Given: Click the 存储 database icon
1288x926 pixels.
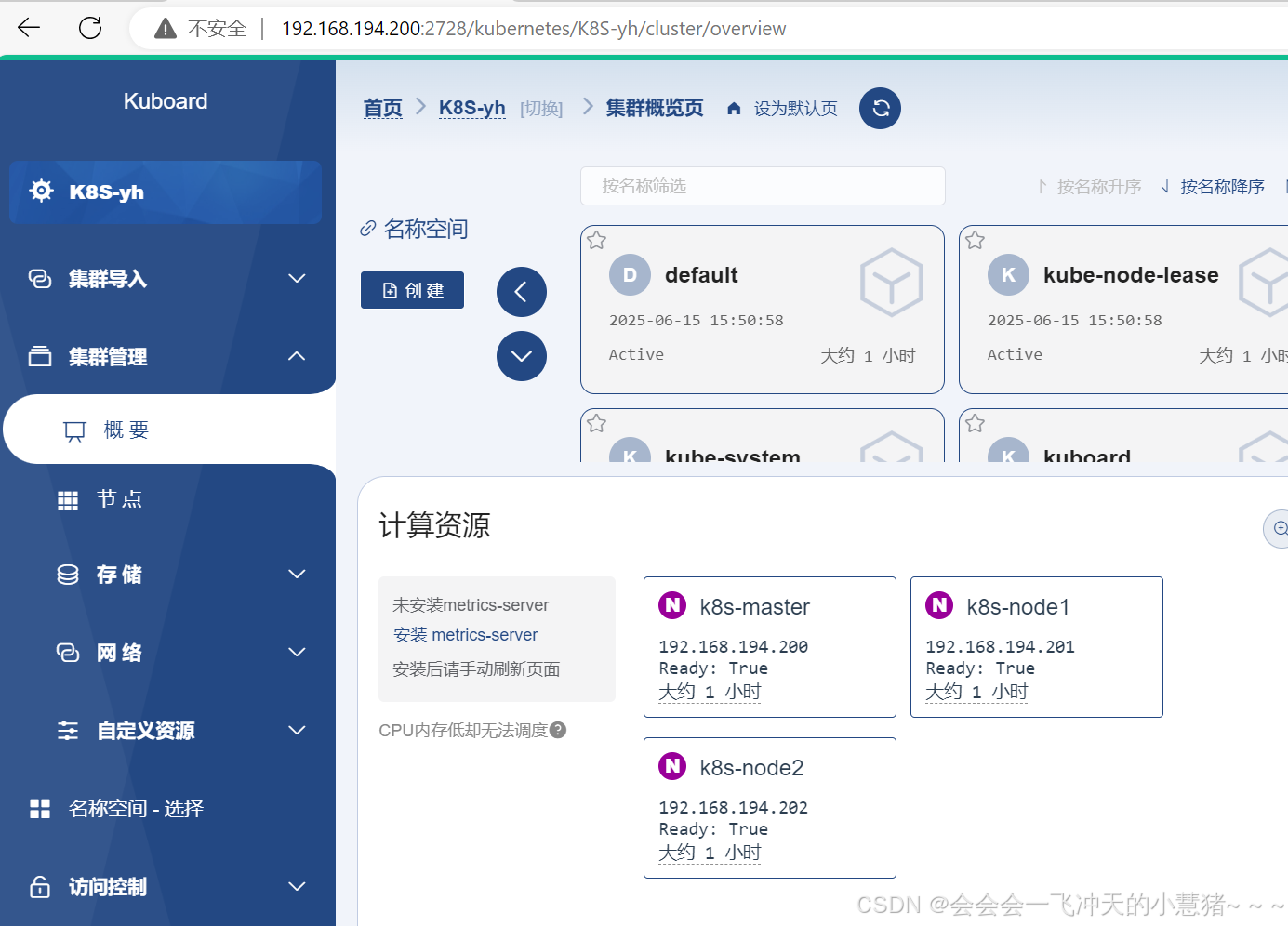Looking at the screenshot, I should pyautogui.click(x=68, y=575).
